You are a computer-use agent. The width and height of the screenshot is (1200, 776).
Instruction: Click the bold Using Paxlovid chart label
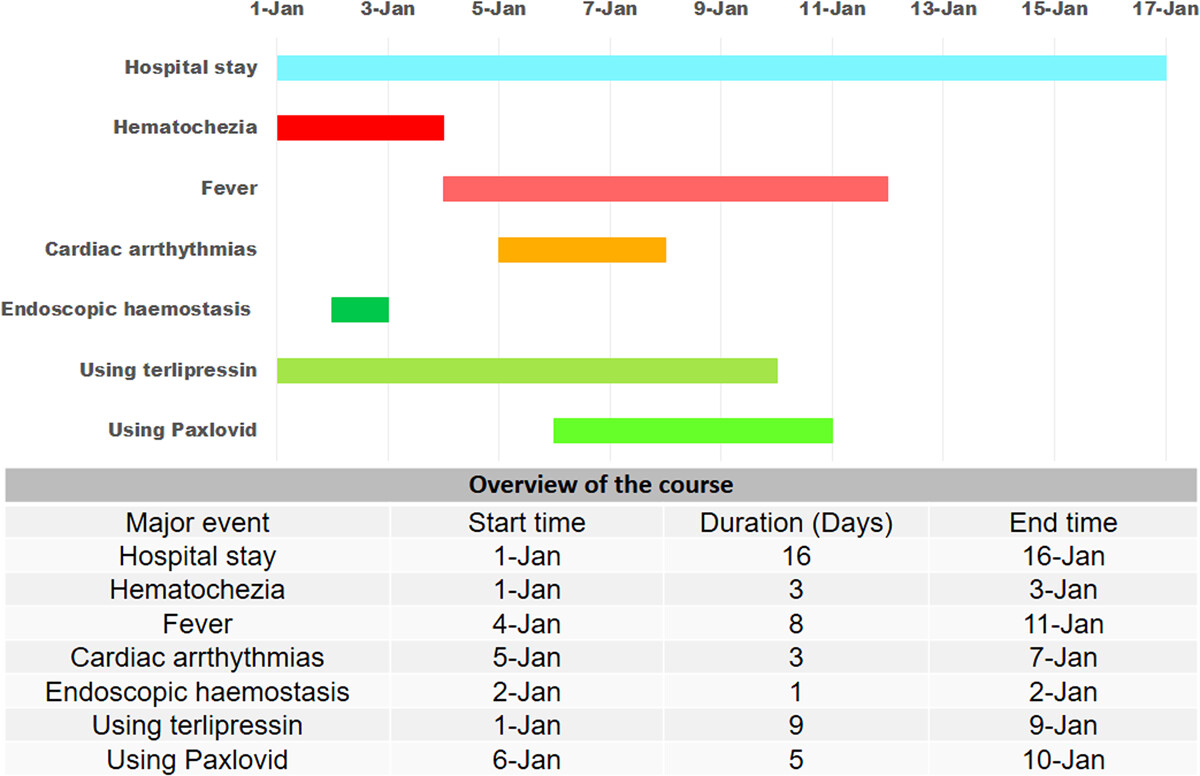[x=183, y=430]
